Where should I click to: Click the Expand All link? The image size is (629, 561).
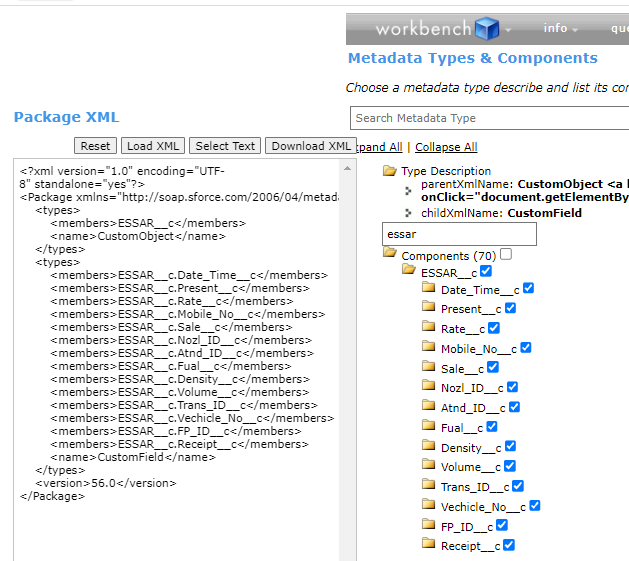coord(379,147)
